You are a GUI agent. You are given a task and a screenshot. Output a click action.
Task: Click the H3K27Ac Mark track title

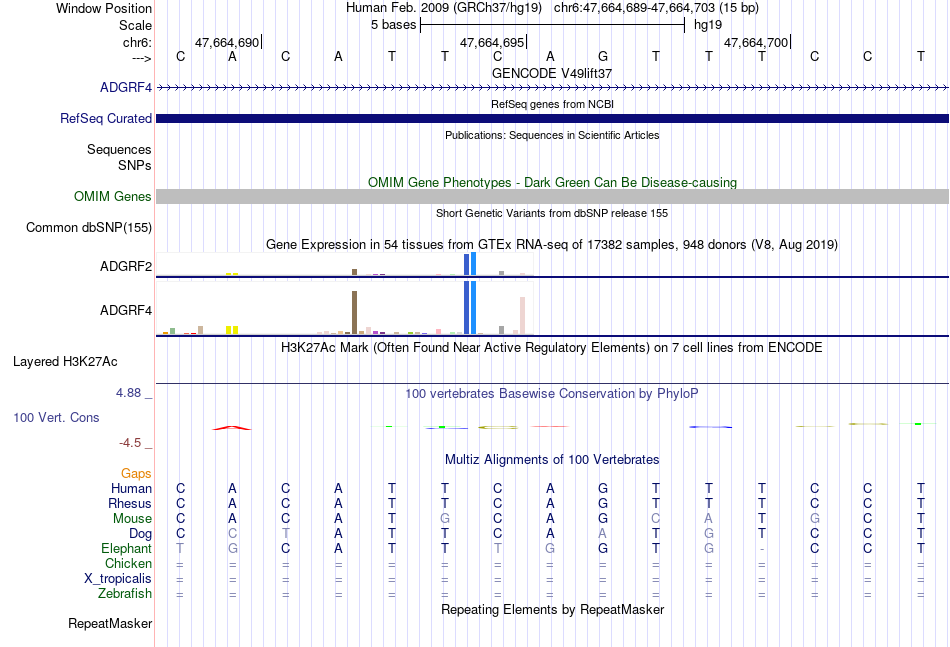552,348
